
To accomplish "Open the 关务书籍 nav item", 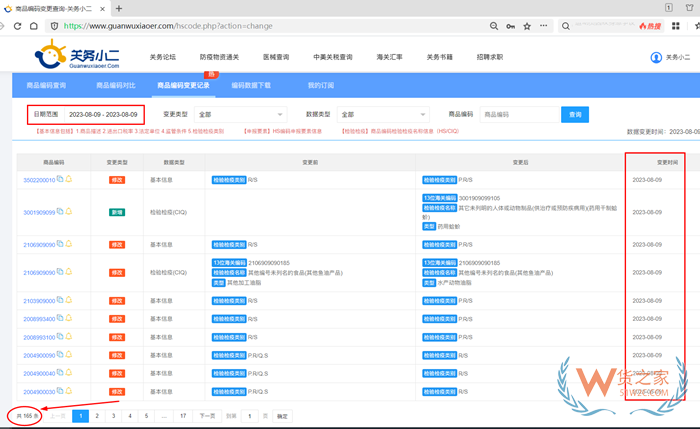I will [x=439, y=57].
